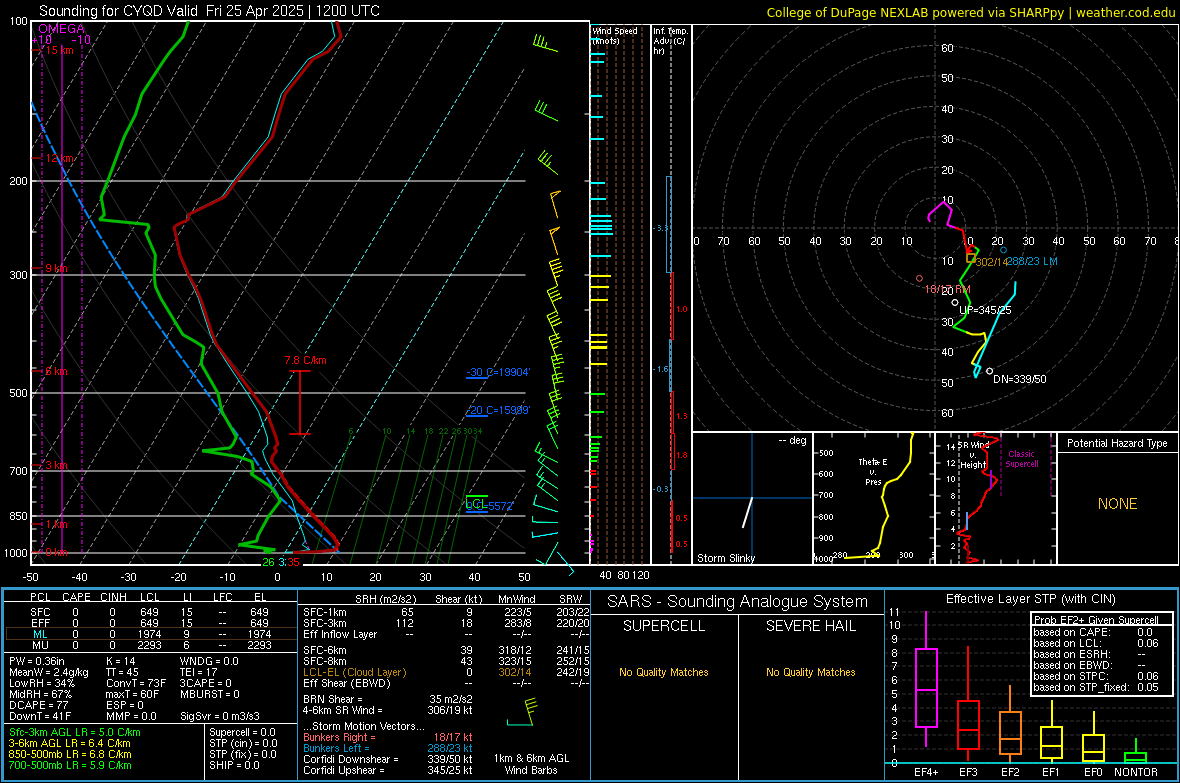Click the Inf. Temp. Adv. panel heading
The width and height of the screenshot is (1180, 783).
[x=670, y=41]
